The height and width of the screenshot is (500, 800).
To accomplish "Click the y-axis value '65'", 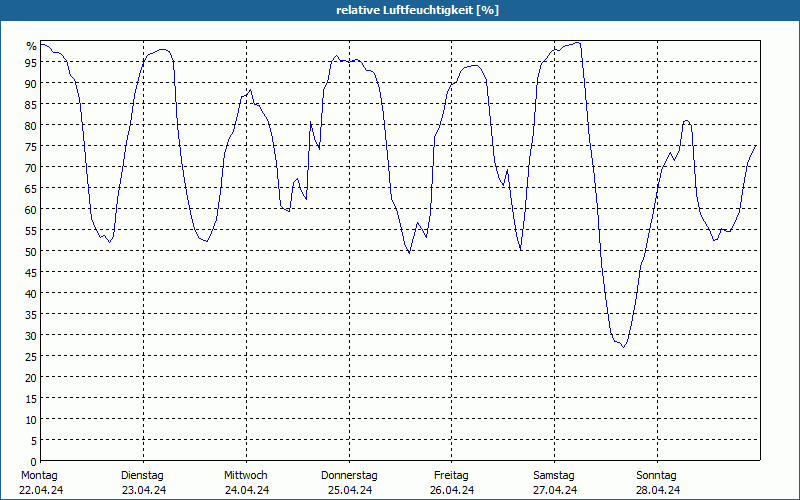I will coord(31,189).
